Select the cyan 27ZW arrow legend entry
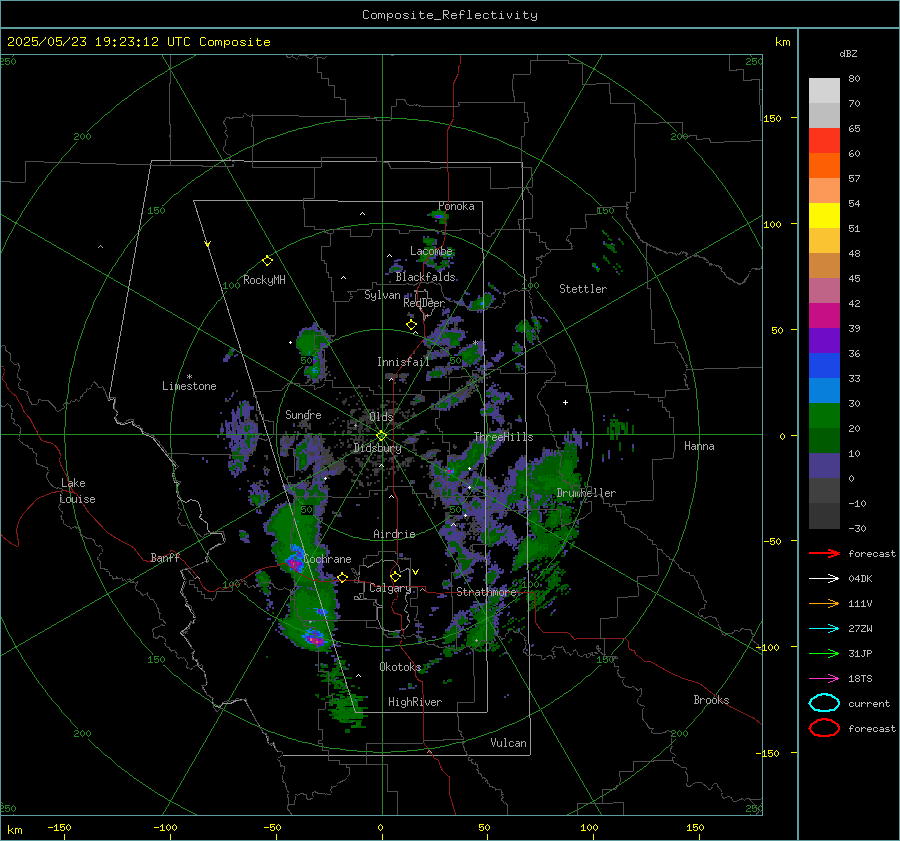Image resolution: width=900 pixels, height=841 pixels. (x=824, y=628)
